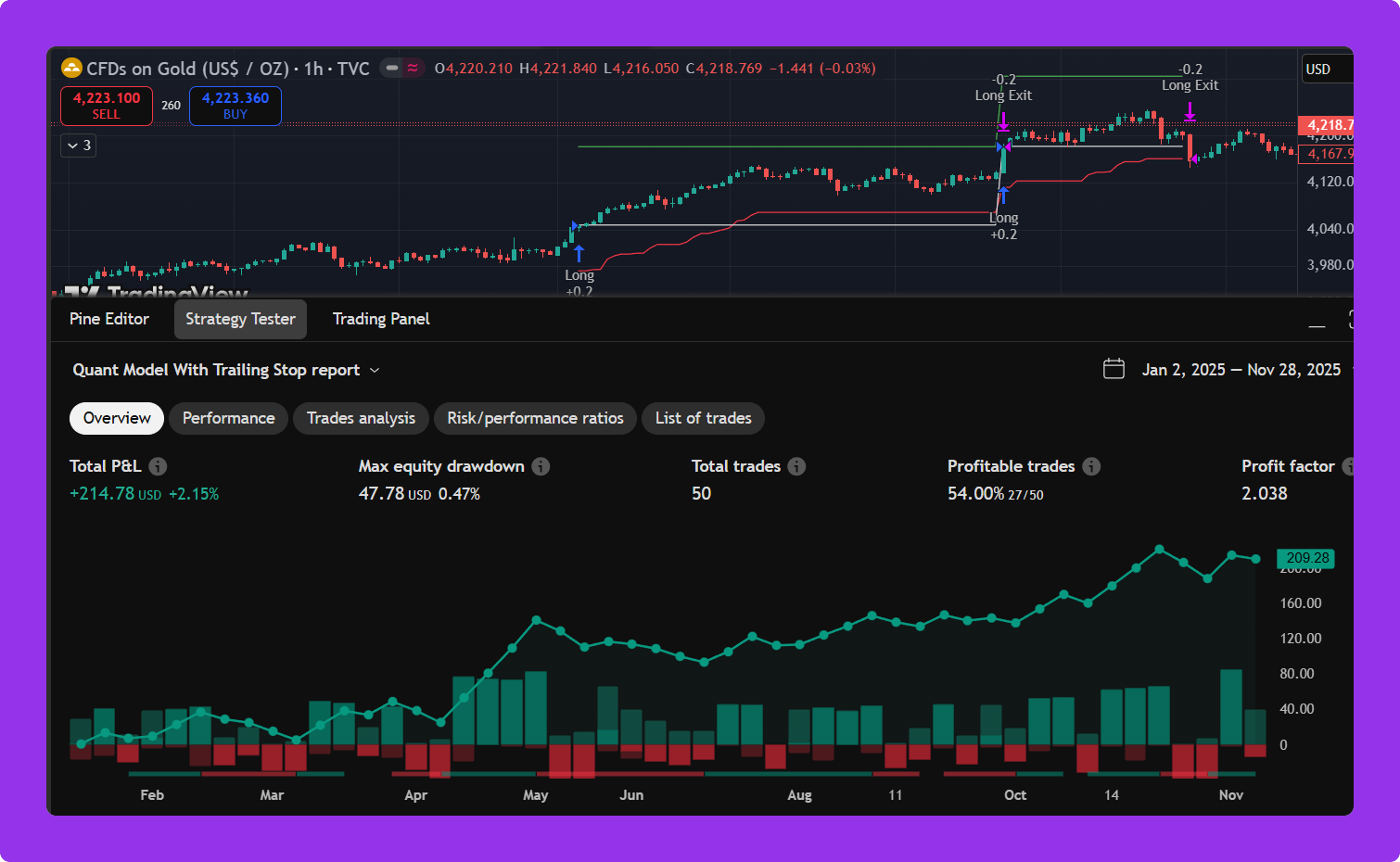The width and height of the screenshot is (1400, 862).
Task: Click the Jan 2, 2025 — Nov 28, 2025 range
Action: [1241, 370]
